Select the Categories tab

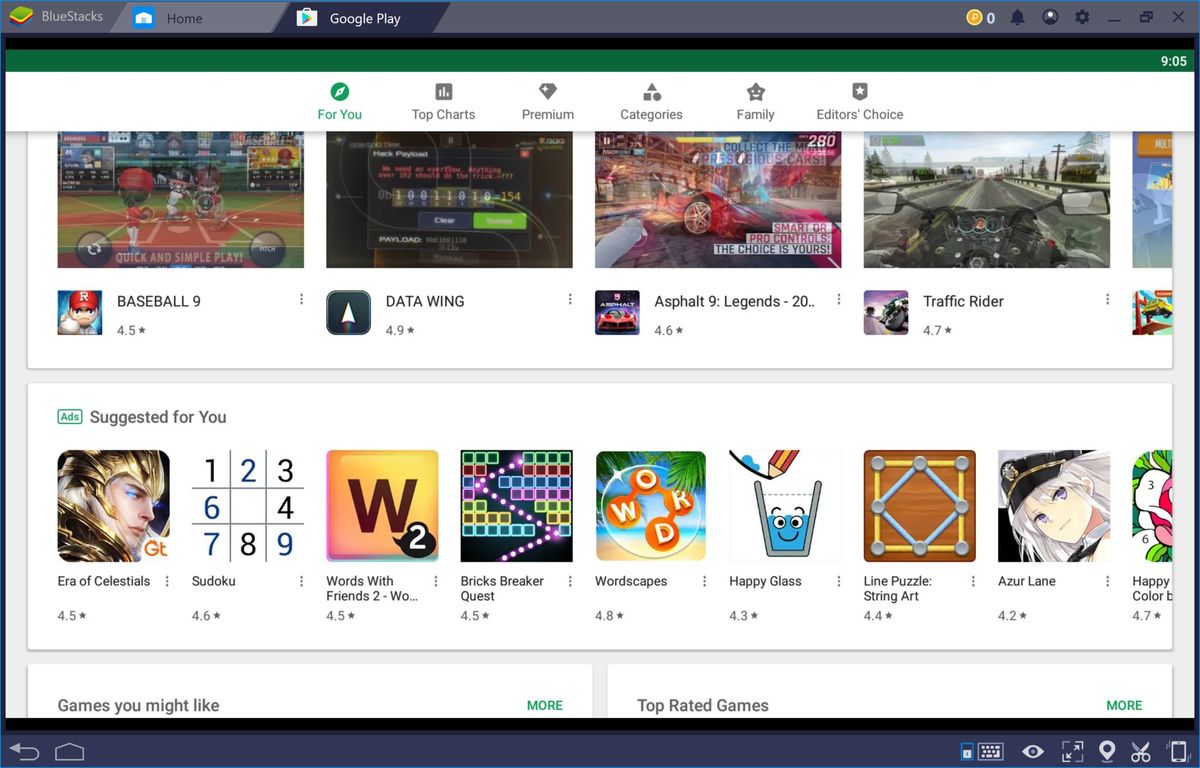[x=651, y=100]
